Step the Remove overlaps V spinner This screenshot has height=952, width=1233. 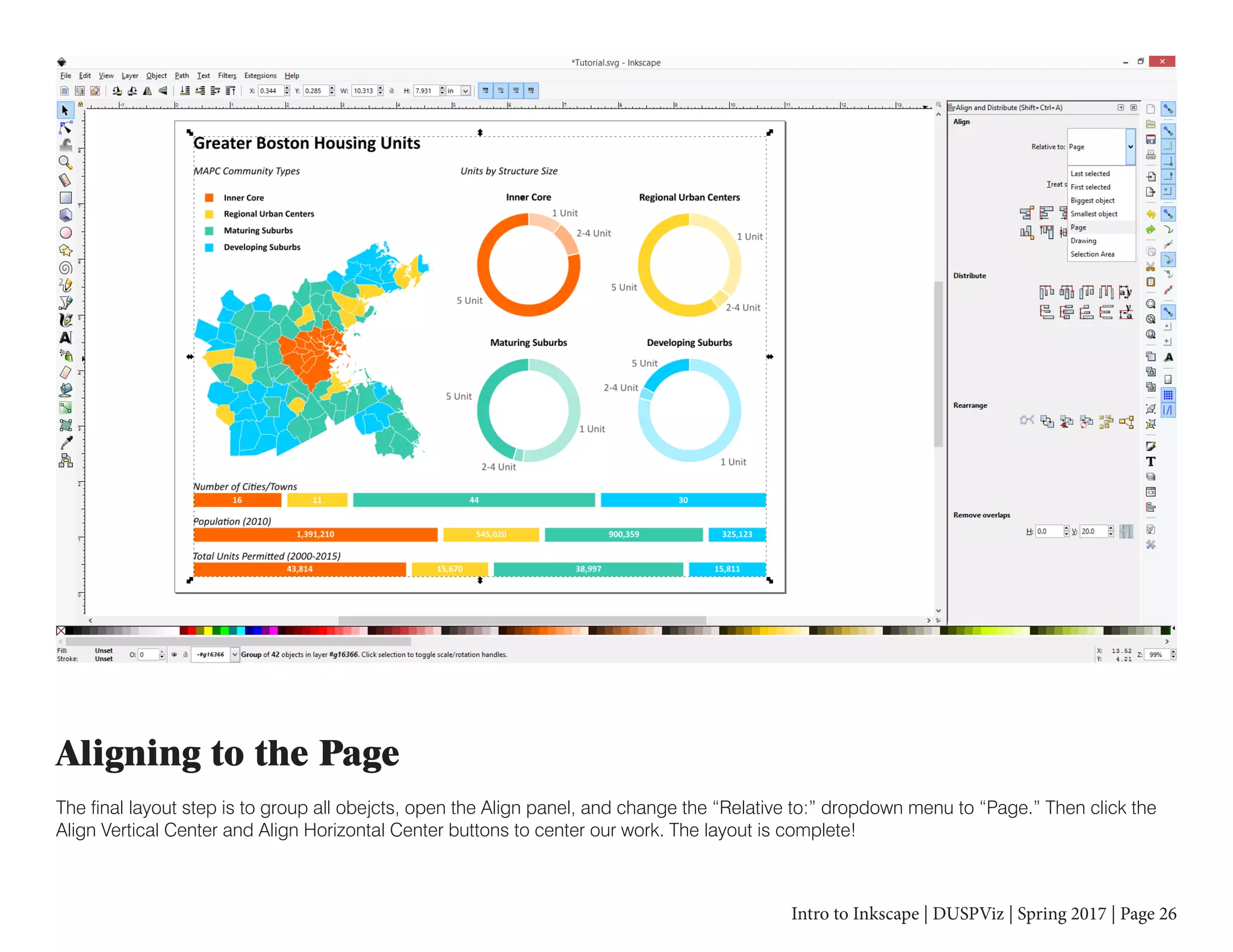pyautogui.click(x=1111, y=531)
